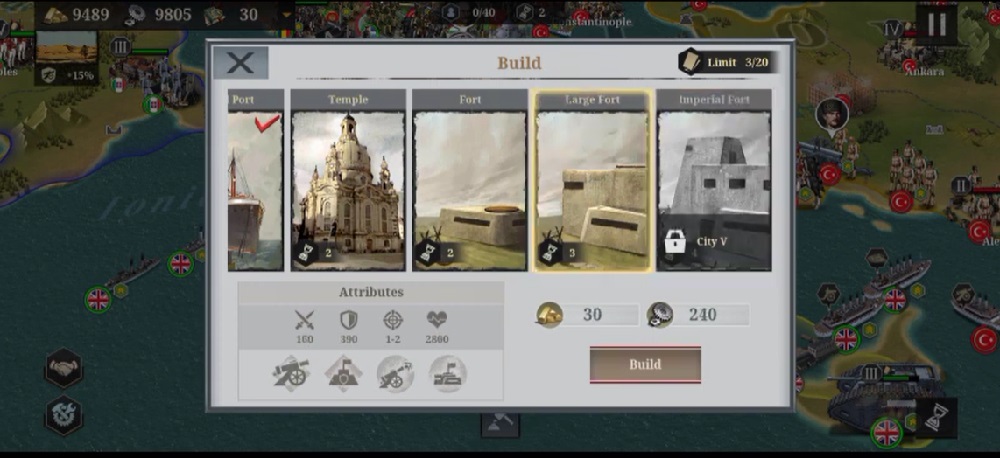Select the Fort building card
The height and width of the screenshot is (458, 1000).
[x=469, y=180]
